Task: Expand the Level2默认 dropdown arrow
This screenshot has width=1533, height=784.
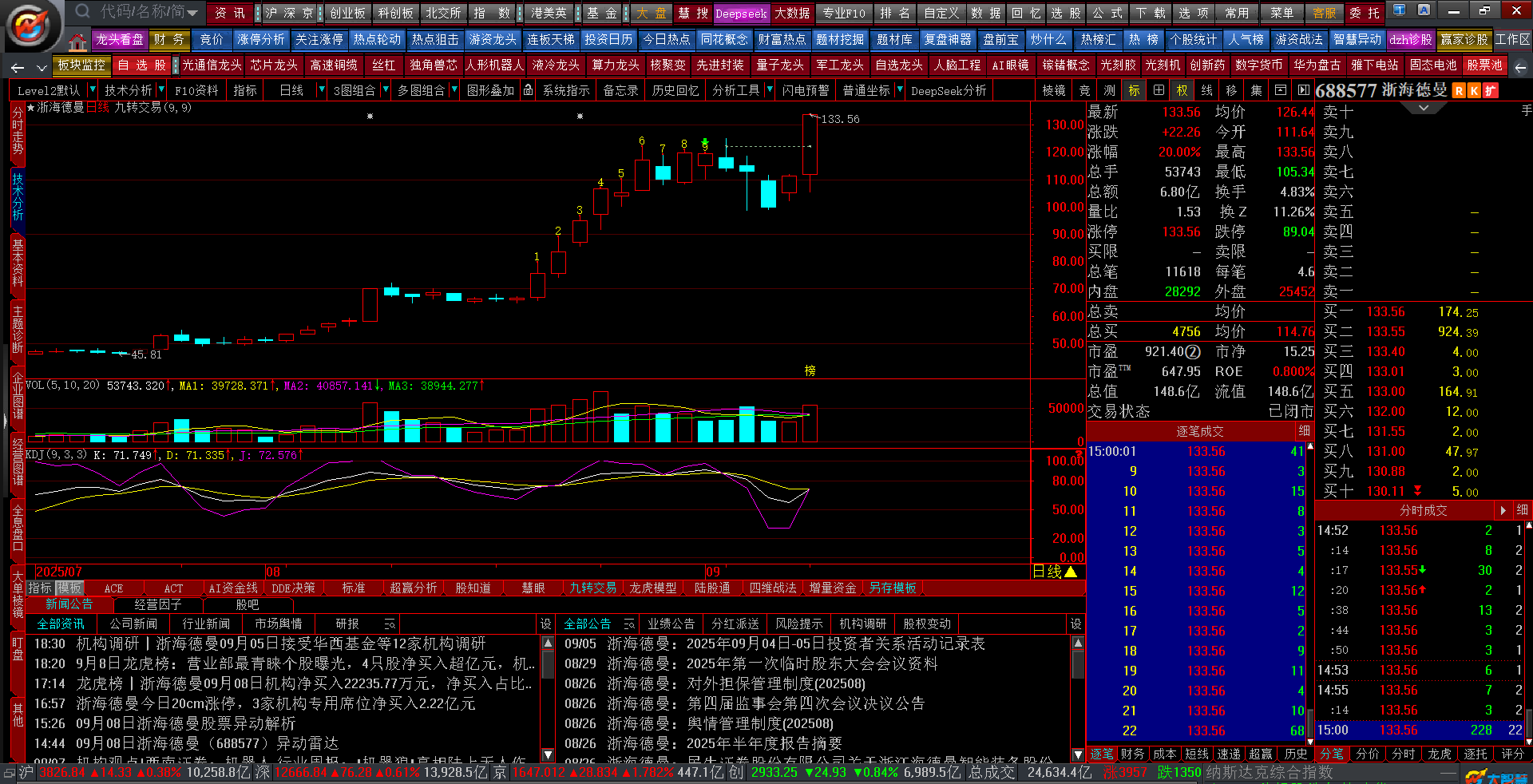Action: [x=93, y=91]
